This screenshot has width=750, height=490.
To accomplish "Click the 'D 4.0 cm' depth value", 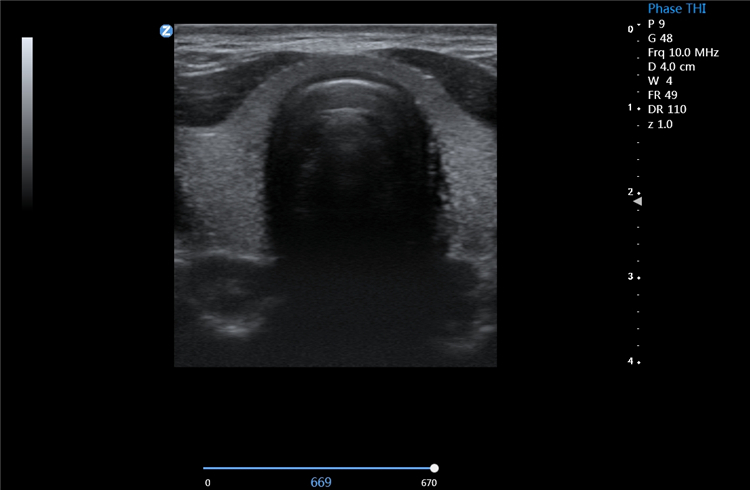I will coord(671,67).
